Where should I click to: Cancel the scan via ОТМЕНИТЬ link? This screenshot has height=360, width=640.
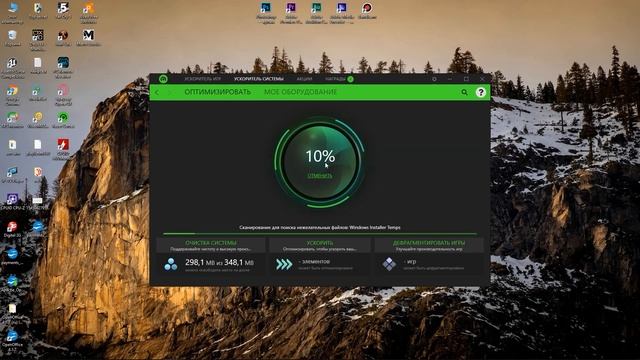tap(320, 176)
